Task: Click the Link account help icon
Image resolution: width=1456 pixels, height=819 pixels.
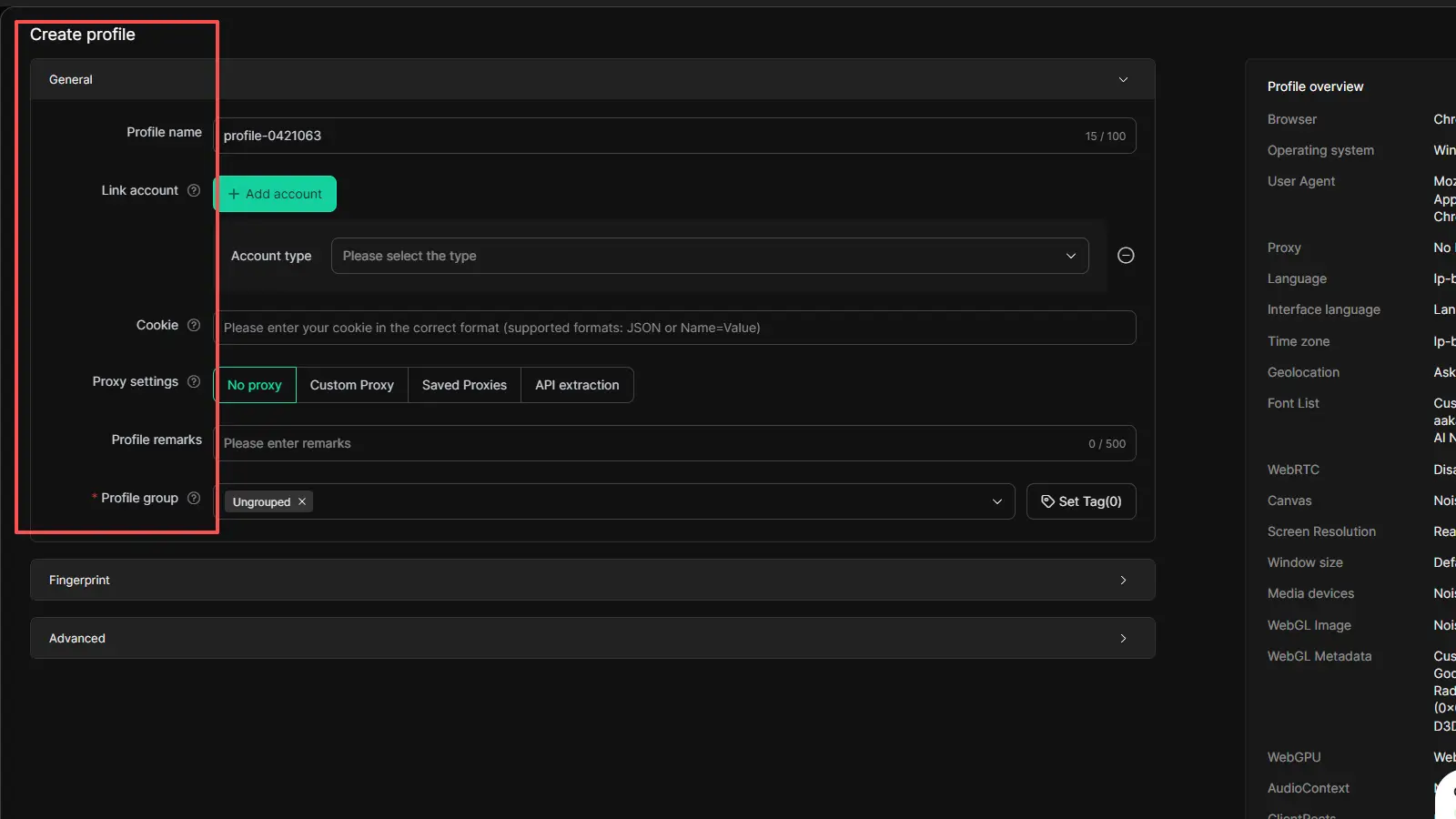Action: pos(194,190)
